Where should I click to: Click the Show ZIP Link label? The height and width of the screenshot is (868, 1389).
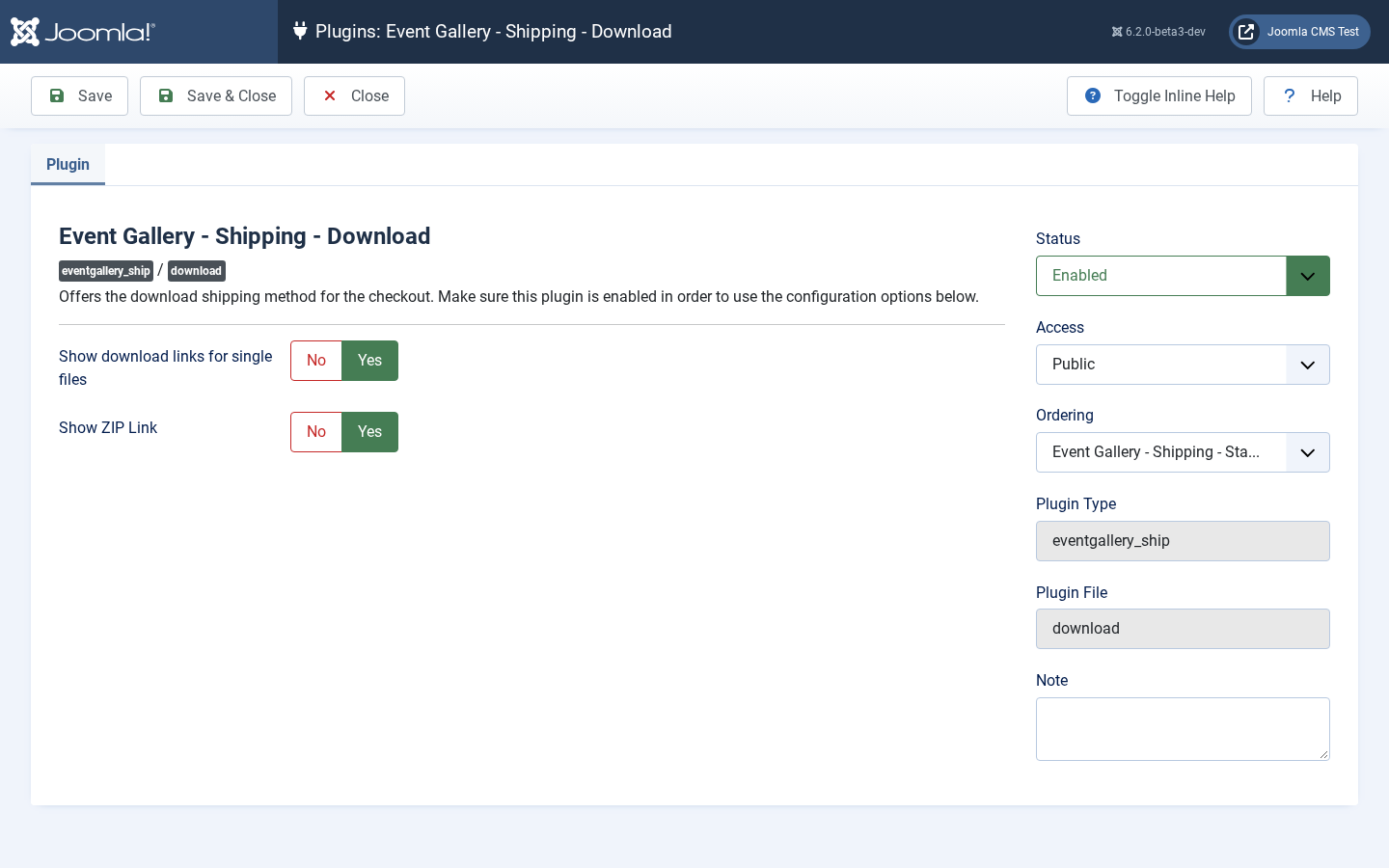pyautogui.click(x=108, y=427)
